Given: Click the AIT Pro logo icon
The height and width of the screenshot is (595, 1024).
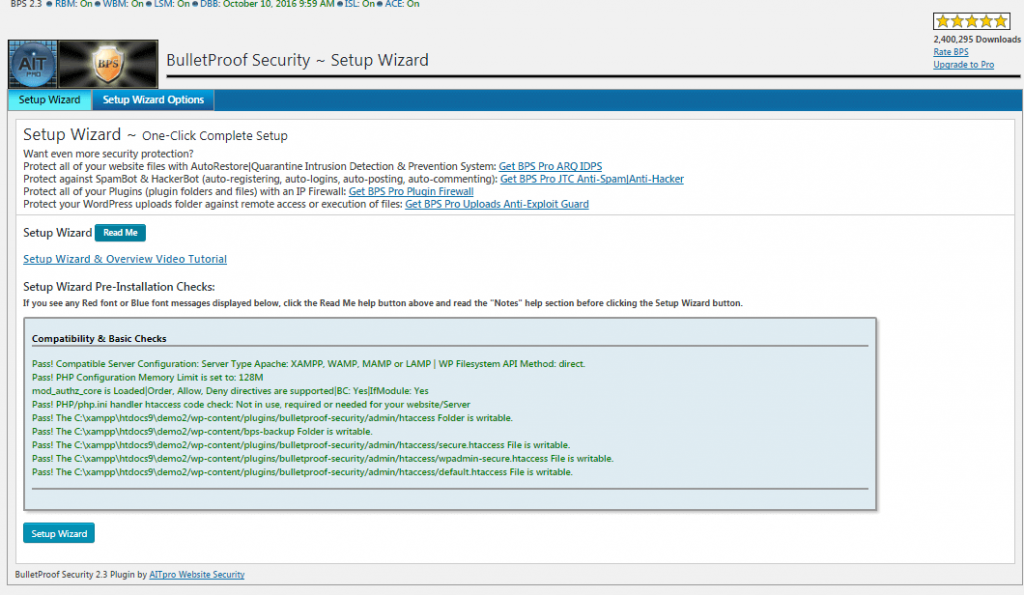Looking at the screenshot, I should point(33,64).
